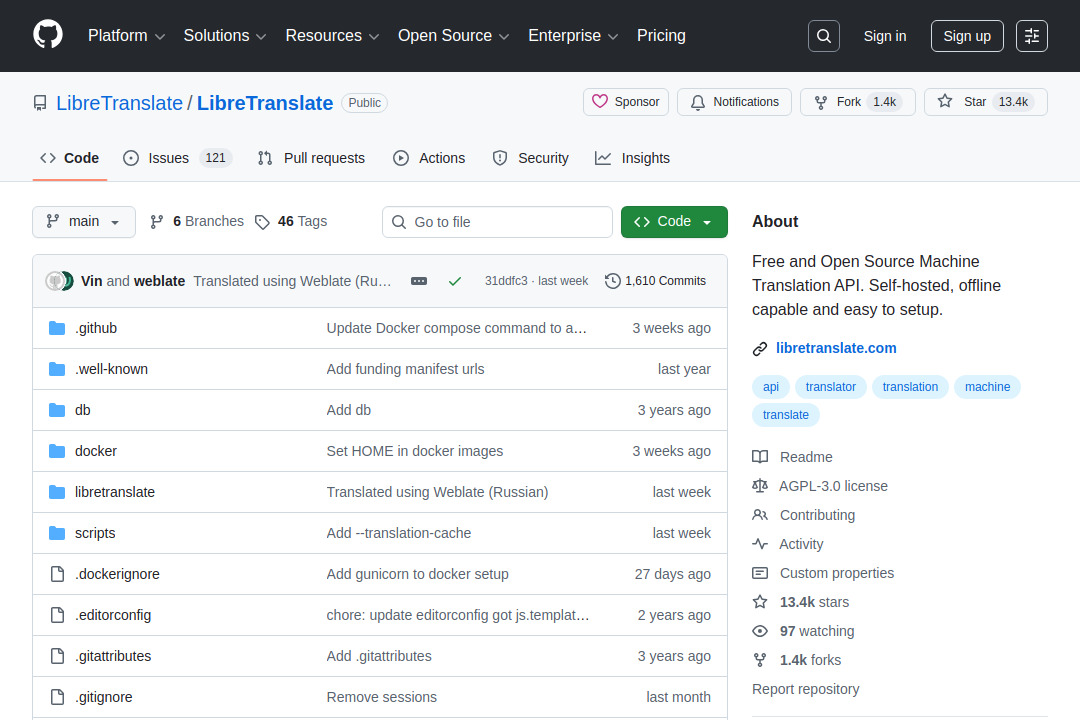The width and height of the screenshot is (1080, 720).
Task: Open the search magnifier icon
Action: click(823, 35)
